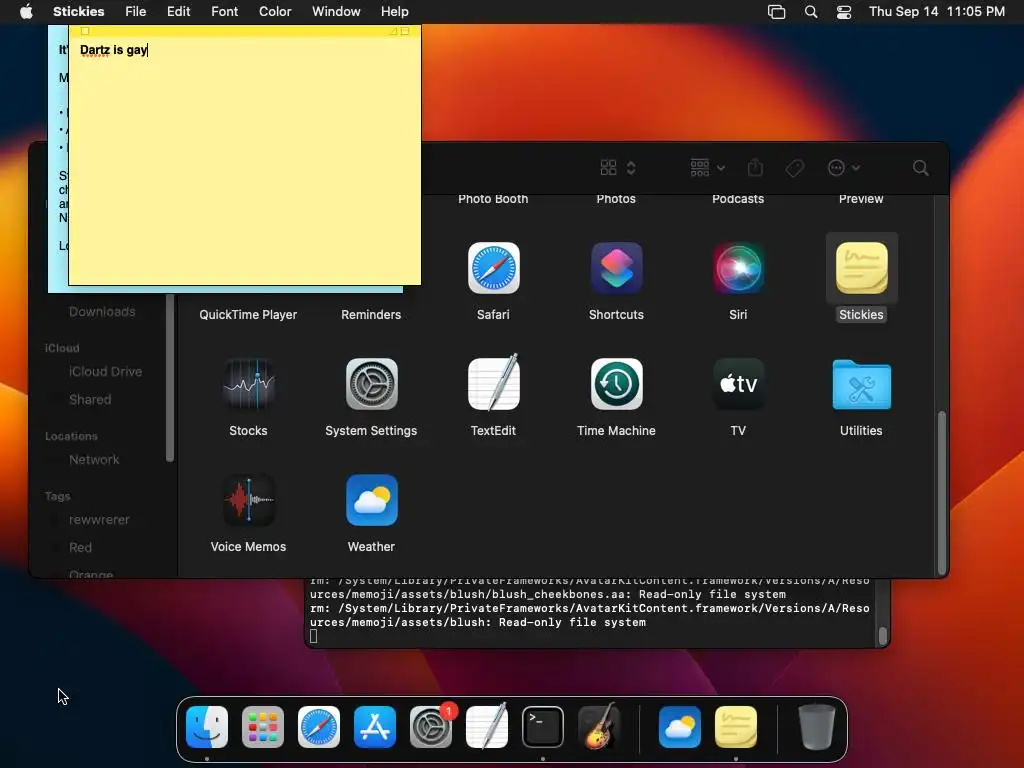Select the Time Machine app icon

(x=616, y=384)
